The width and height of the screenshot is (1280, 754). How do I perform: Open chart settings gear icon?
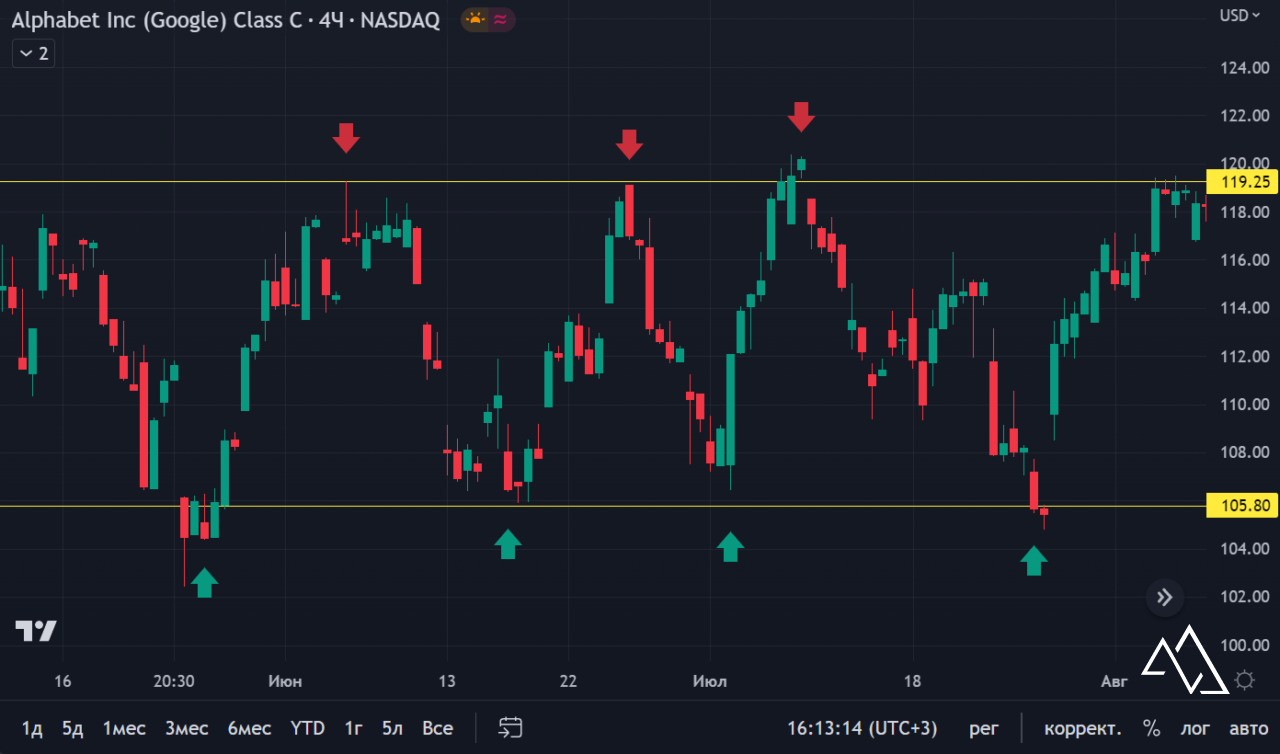coord(1245,681)
